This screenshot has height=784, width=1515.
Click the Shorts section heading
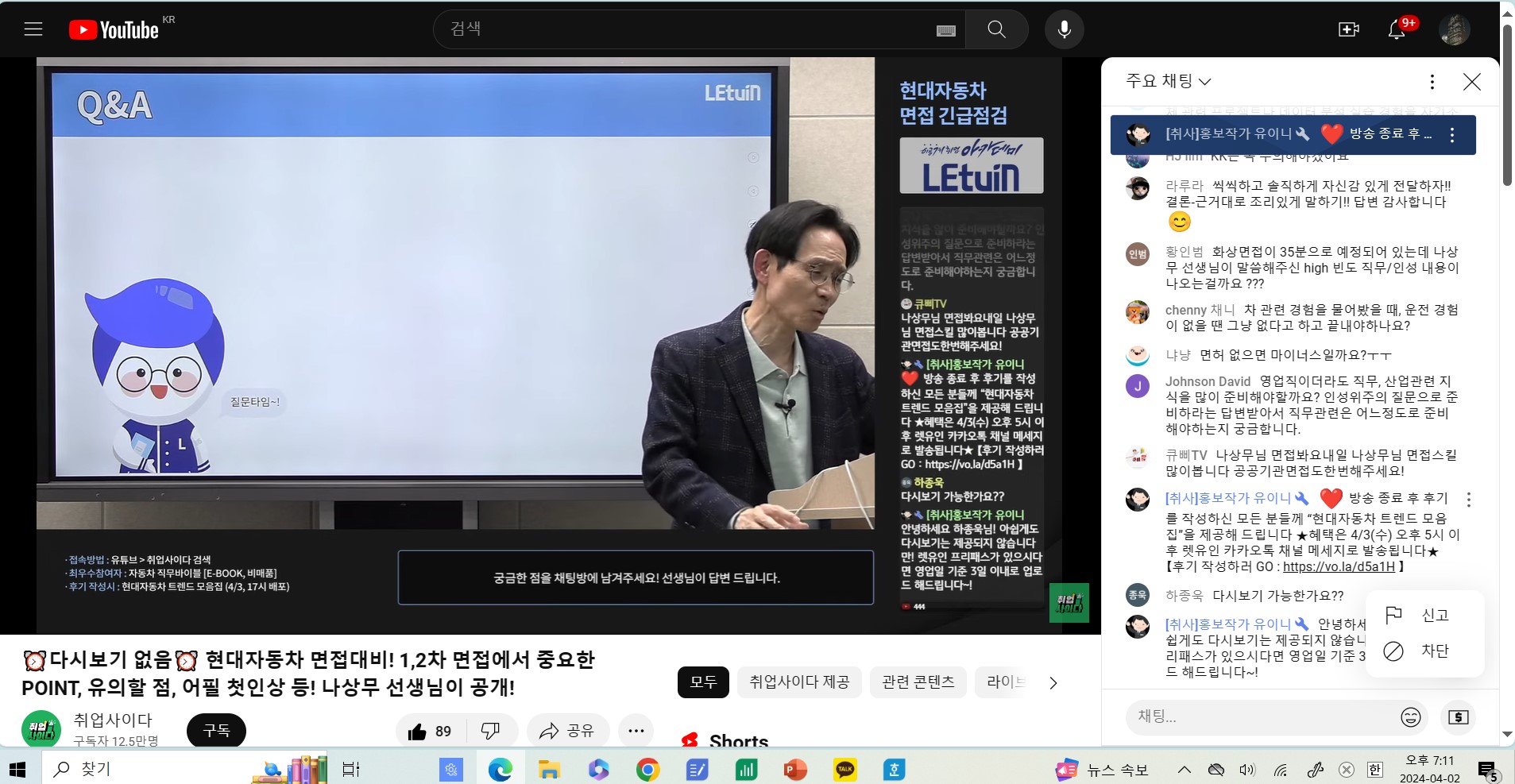point(738,740)
